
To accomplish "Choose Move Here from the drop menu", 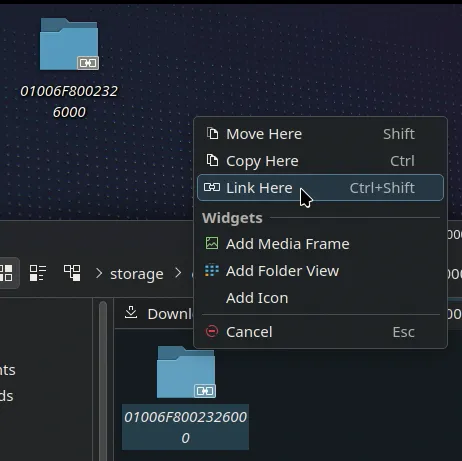I will [x=320, y=134].
